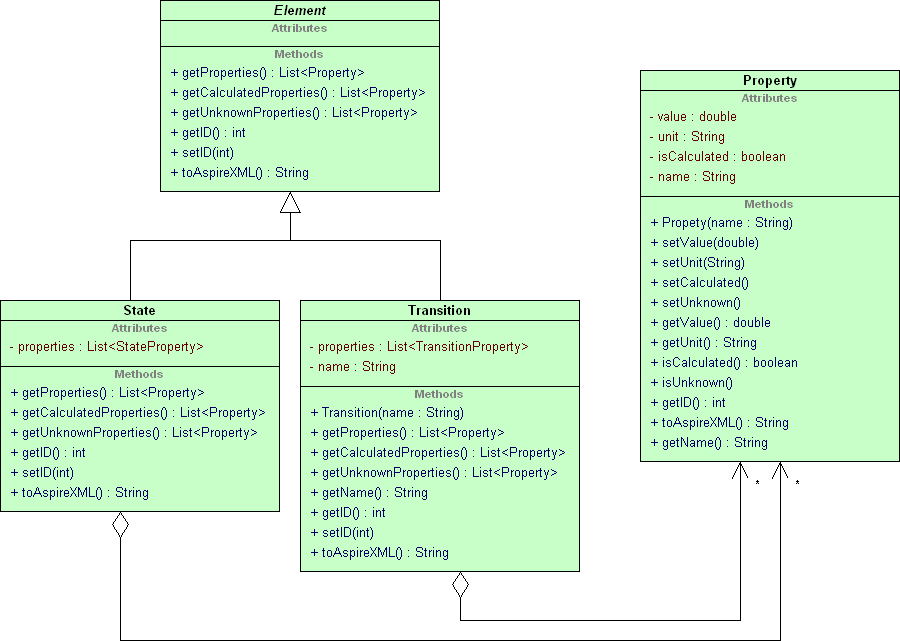Select the Transition class title
Image resolution: width=900 pixels, height=641 pixels.
439,310
